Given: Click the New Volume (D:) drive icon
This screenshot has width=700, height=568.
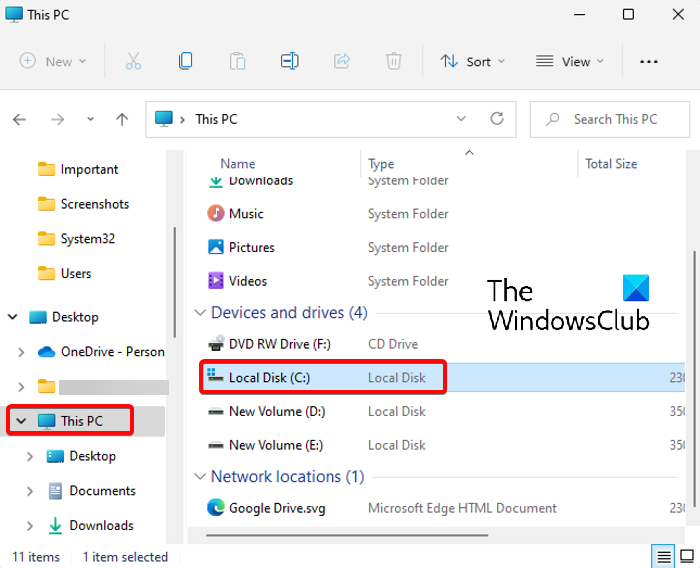Looking at the screenshot, I should point(216,411).
